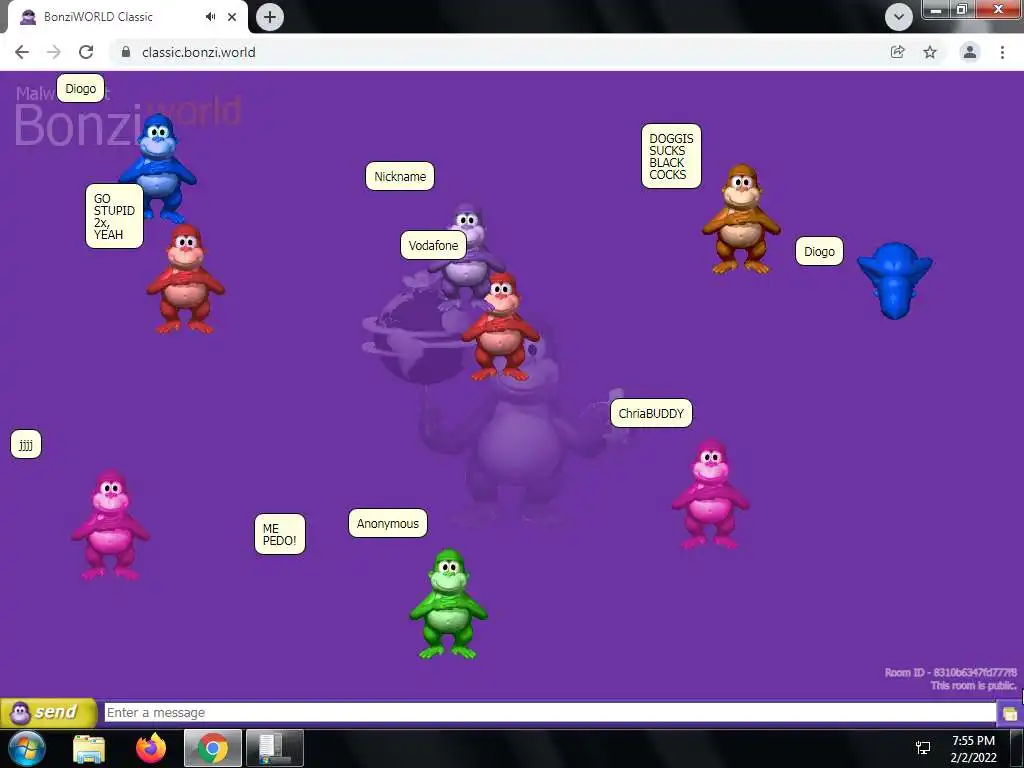This screenshot has width=1024, height=768.
Task: Click the This room is public text
Action: coord(973,686)
